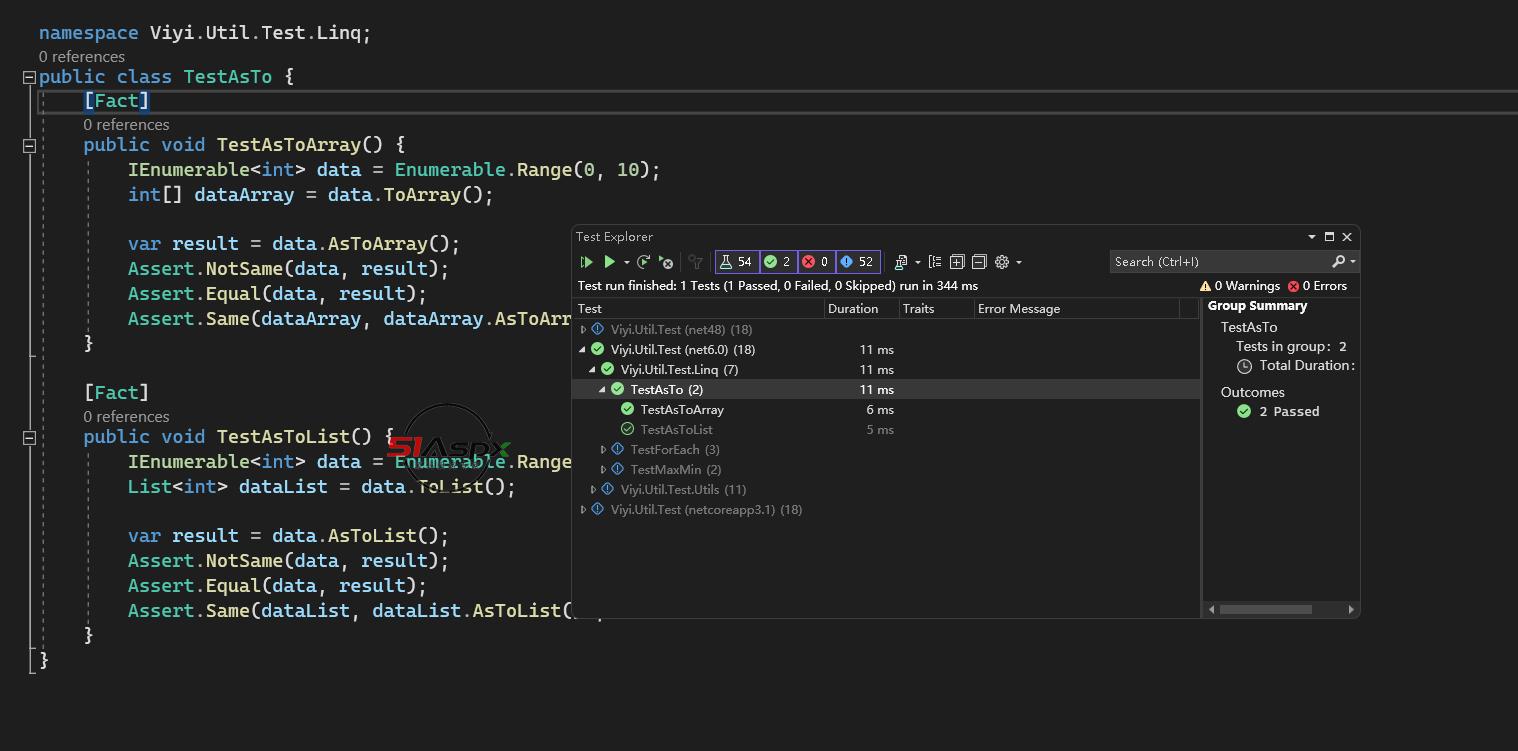Click the not-run icon beside TestForEach
Image resolution: width=1518 pixels, height=751 pixels.
pyautogui.click(x=617, y=449)
